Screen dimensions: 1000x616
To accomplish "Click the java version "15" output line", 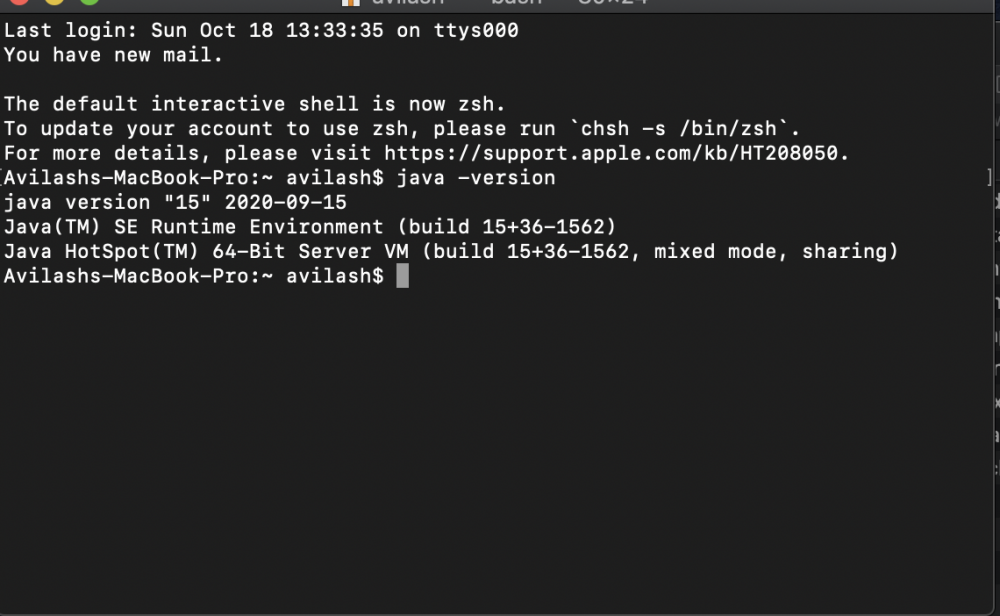I will tap(175, 202).
